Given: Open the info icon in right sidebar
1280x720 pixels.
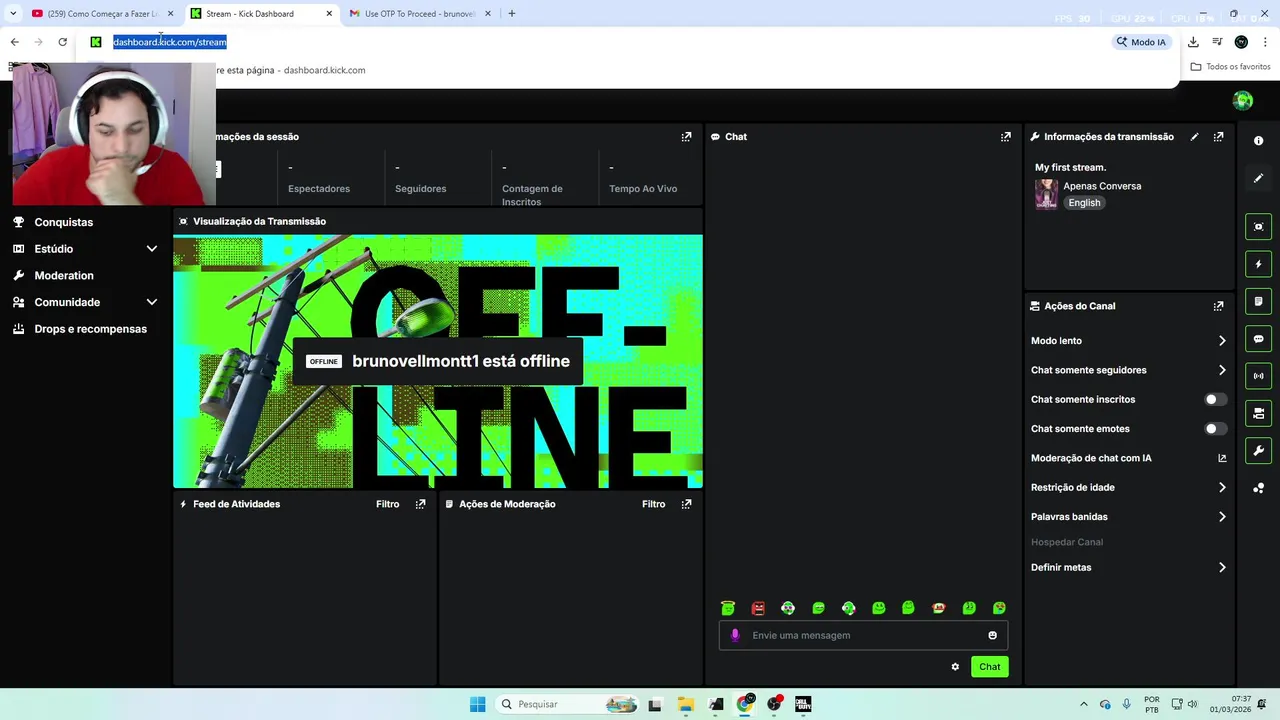Looking at the screenshot, I should 1258,141.
